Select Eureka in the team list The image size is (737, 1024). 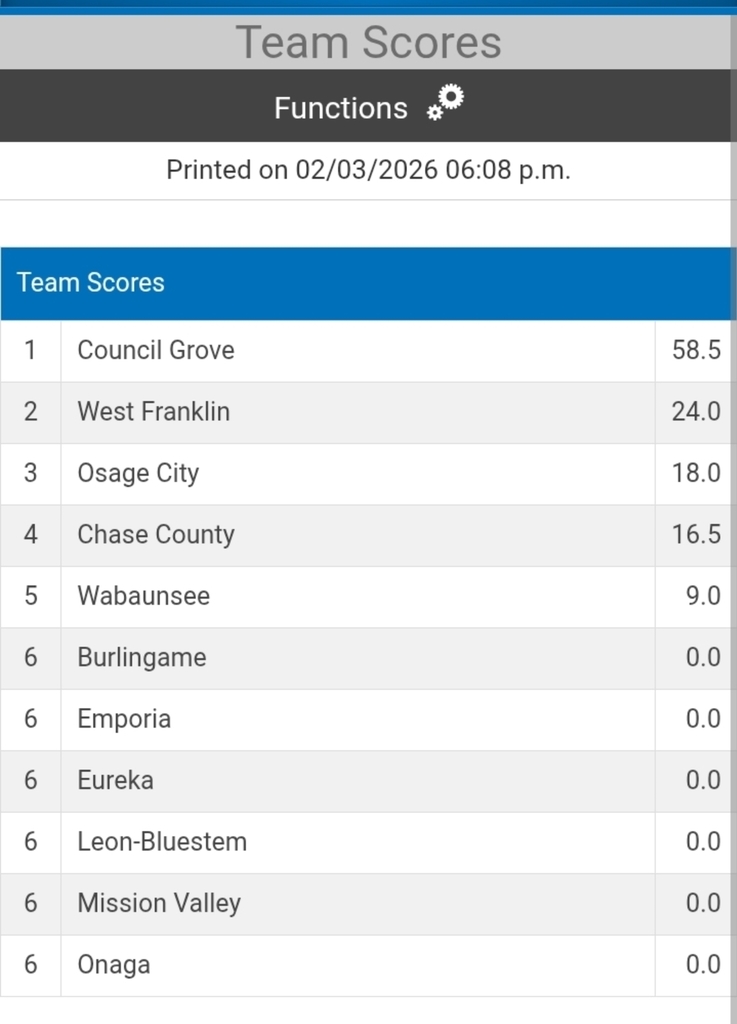click(116, 780)
